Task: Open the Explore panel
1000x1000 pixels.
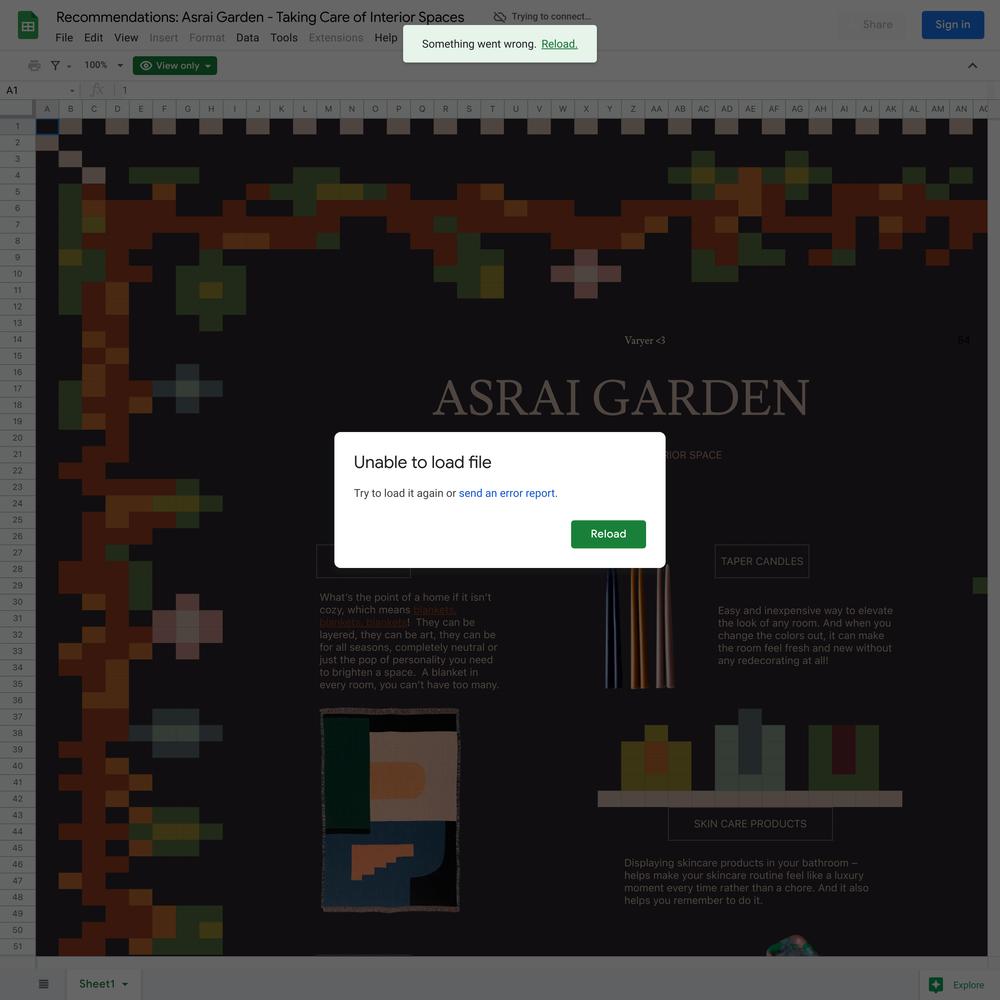Action: pos(957,985)
